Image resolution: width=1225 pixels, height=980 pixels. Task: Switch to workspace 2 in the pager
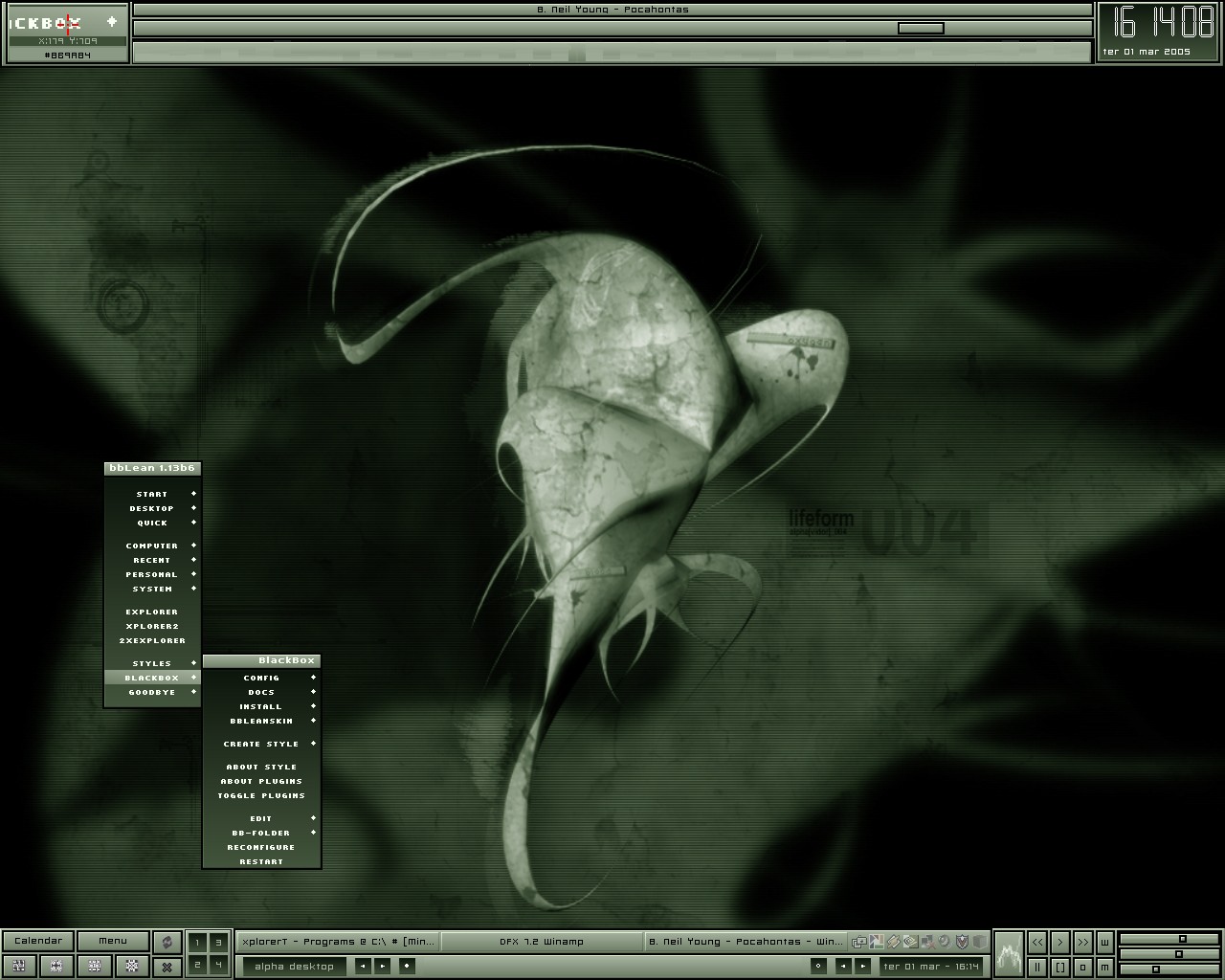(197, 965)
